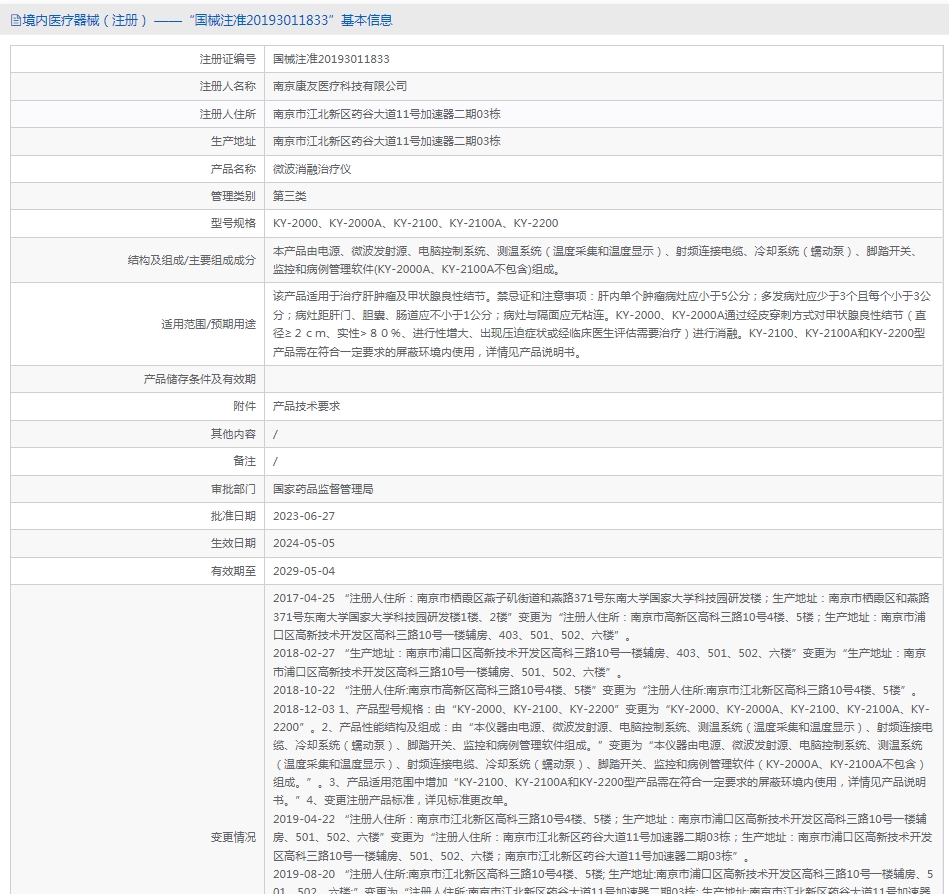Click the address value in the 生产地址 row
Image resolution: width=949 pixels, height=894 pixels.
point(386,142)
